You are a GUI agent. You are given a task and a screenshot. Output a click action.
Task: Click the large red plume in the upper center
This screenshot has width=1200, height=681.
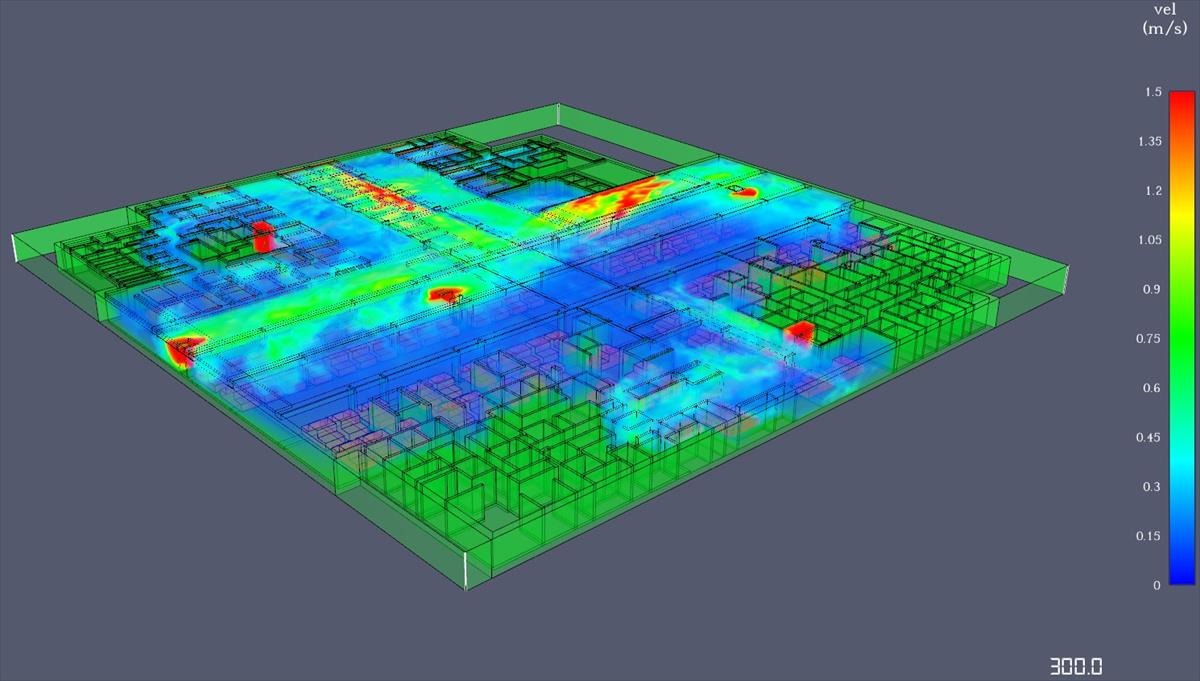click(x=625, y=195)
